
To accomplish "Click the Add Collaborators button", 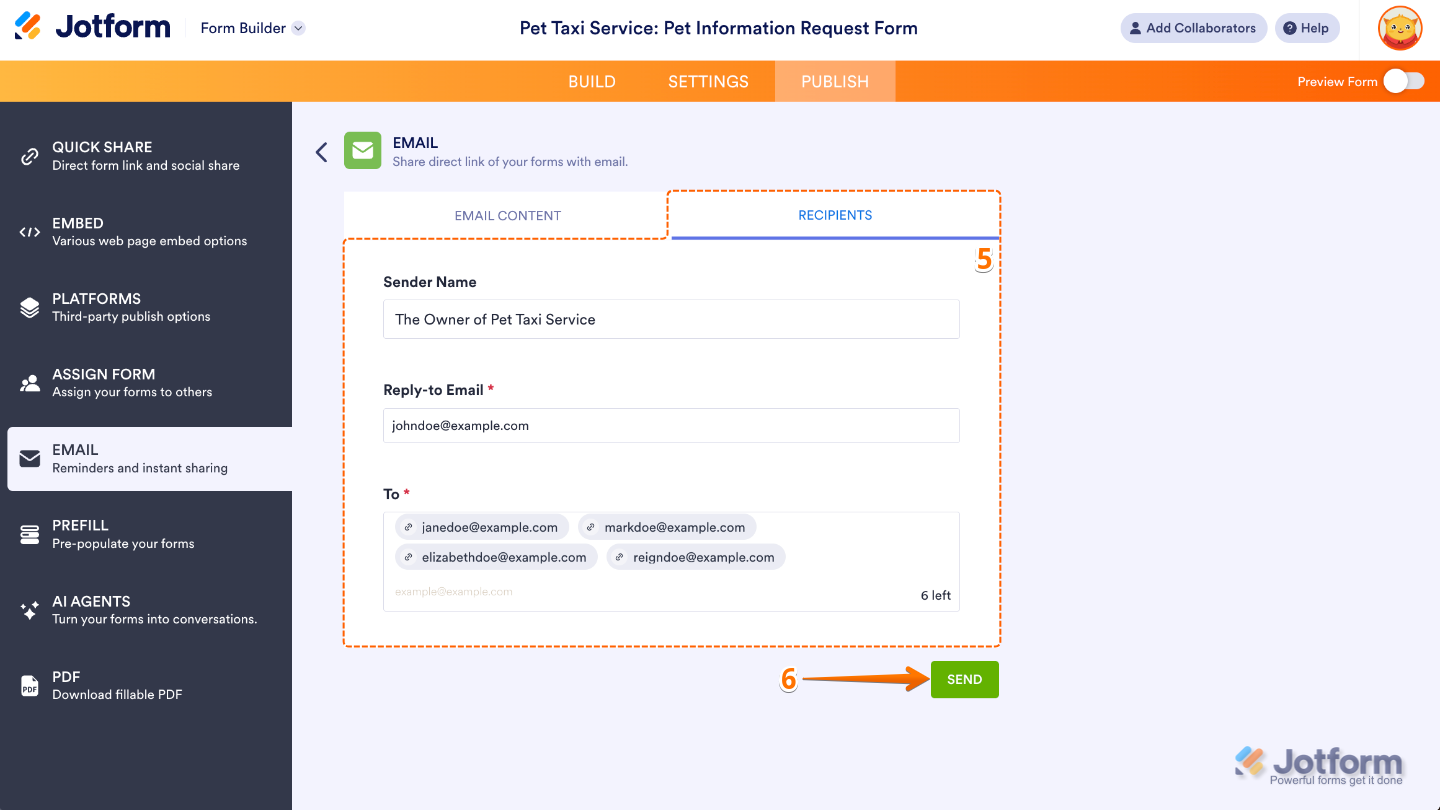I will [x=1193, y=28].
